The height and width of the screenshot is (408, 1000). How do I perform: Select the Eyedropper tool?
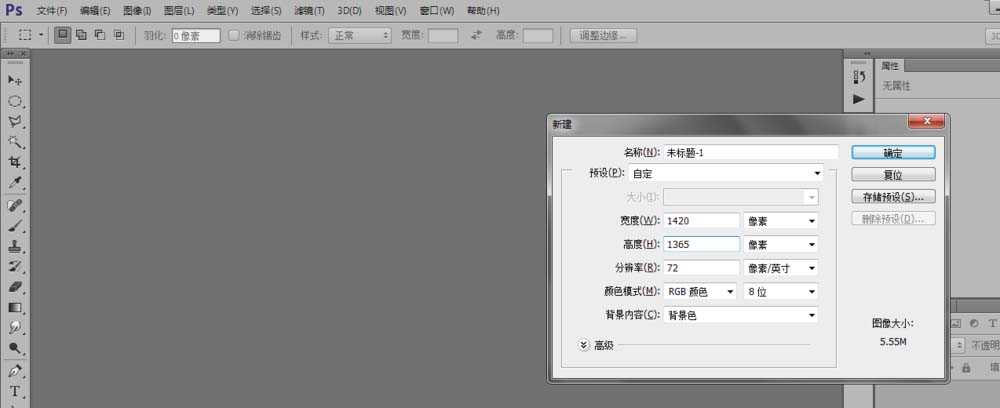pyautogui.click(x=15, y=183)
